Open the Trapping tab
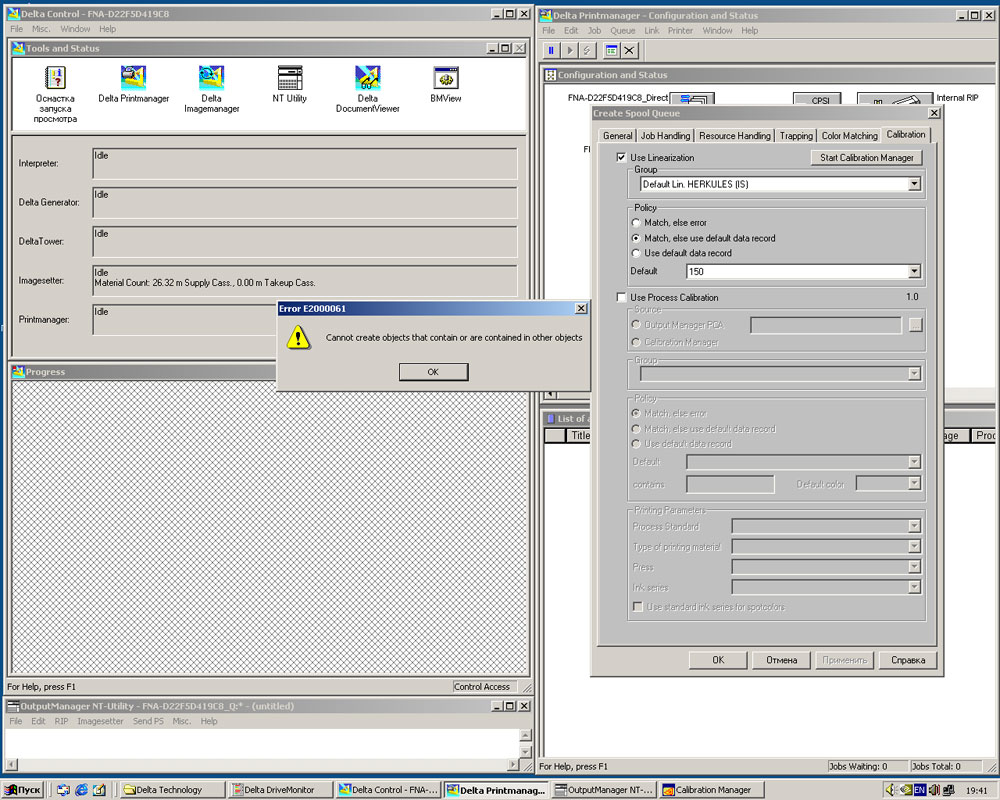This screenshot has height=800, width=1000. click(796, 135)
